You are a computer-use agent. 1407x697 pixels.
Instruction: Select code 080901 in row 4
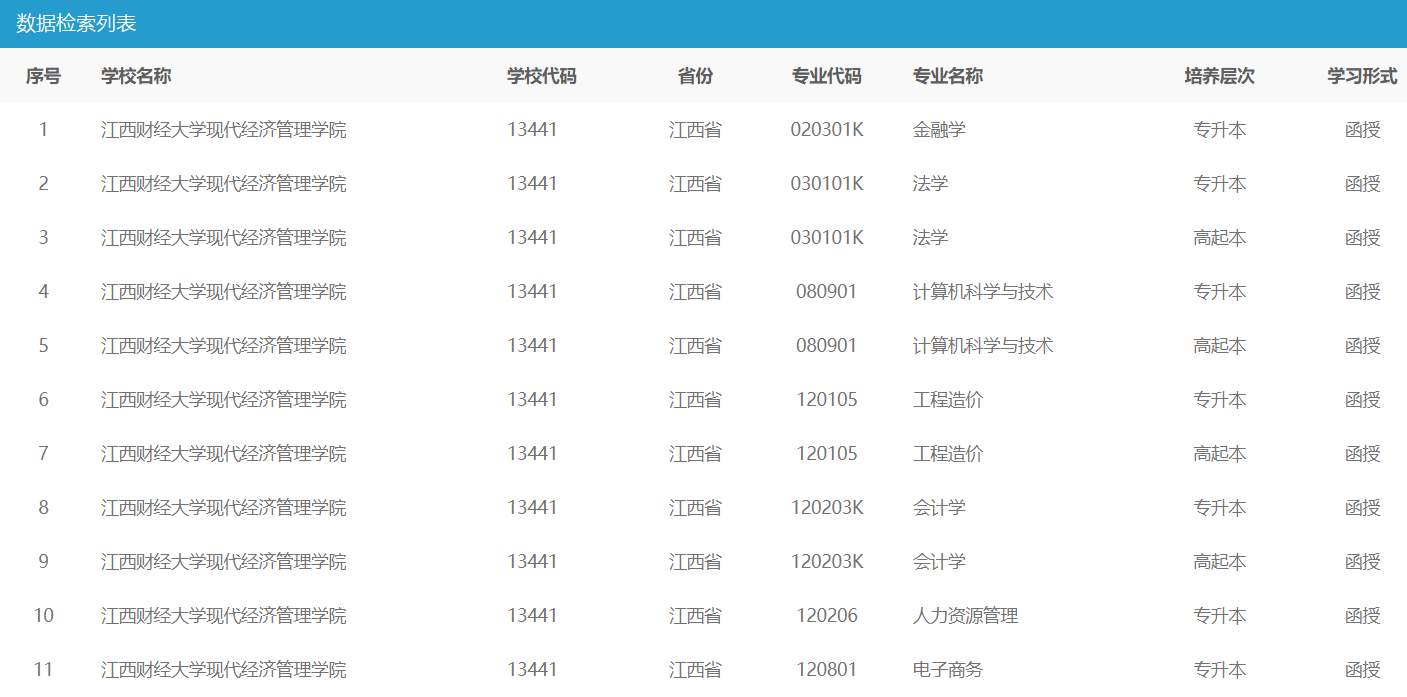pos(827,292)
